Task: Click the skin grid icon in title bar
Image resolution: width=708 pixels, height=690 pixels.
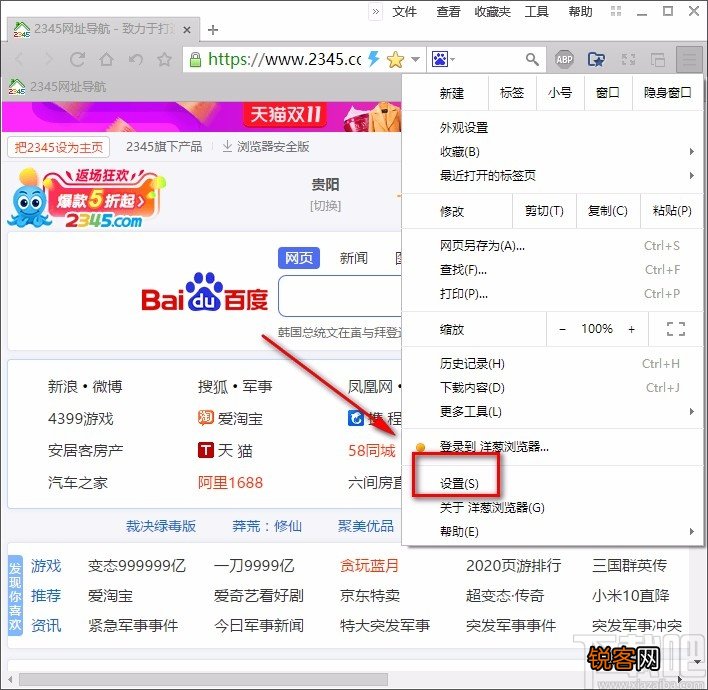Action: tap(616, 11)
